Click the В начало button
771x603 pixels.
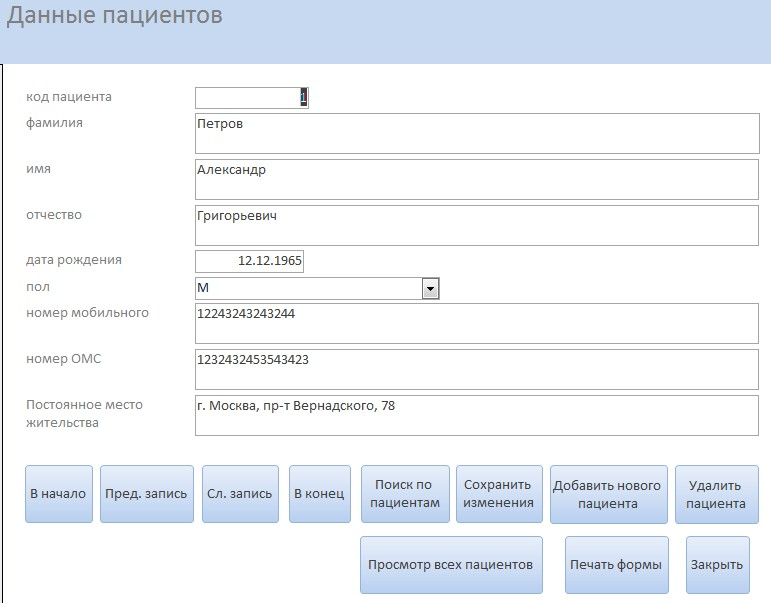(59, 494)
